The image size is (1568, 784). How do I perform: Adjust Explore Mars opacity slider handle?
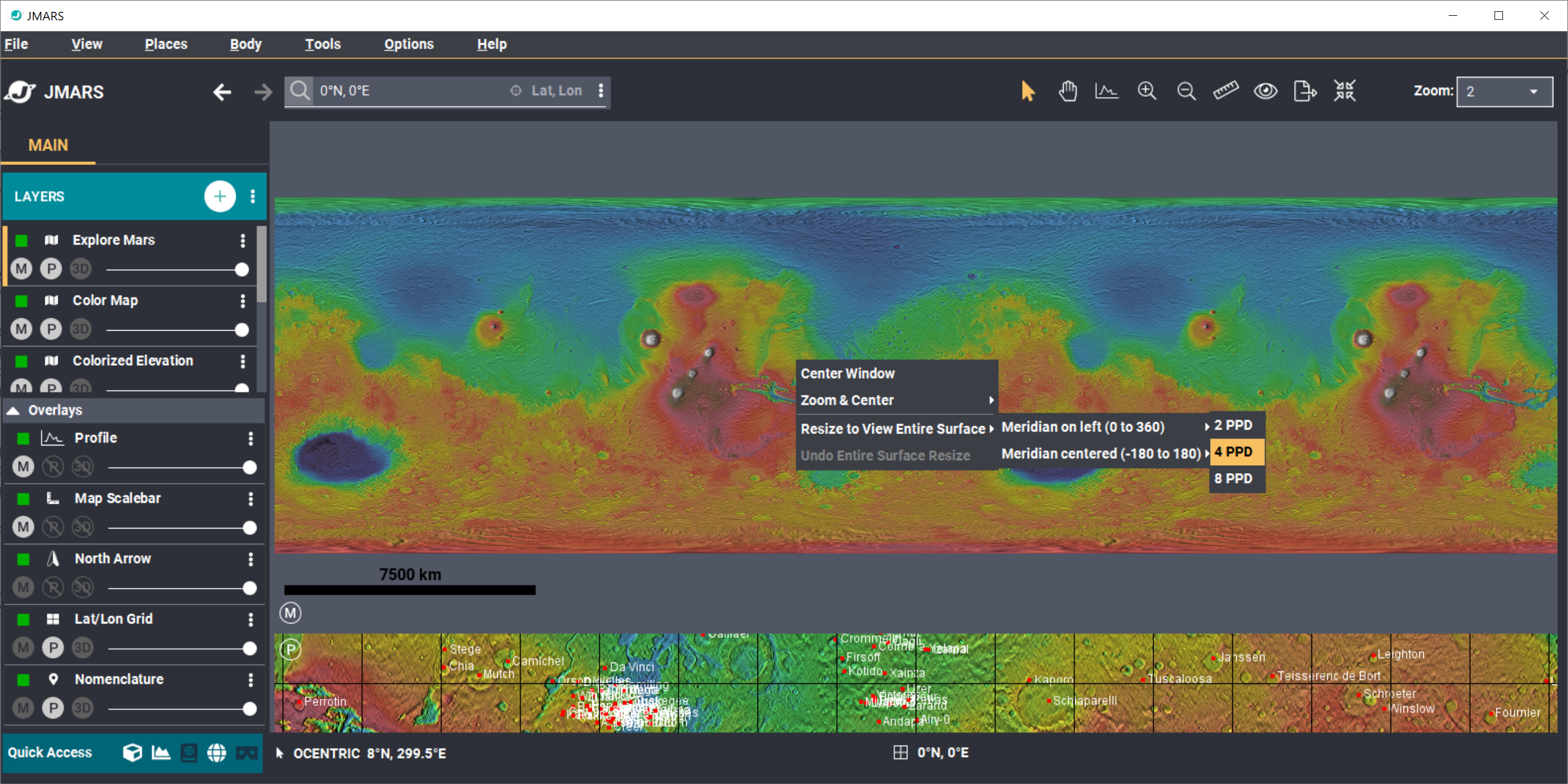(x=242, y=270)
